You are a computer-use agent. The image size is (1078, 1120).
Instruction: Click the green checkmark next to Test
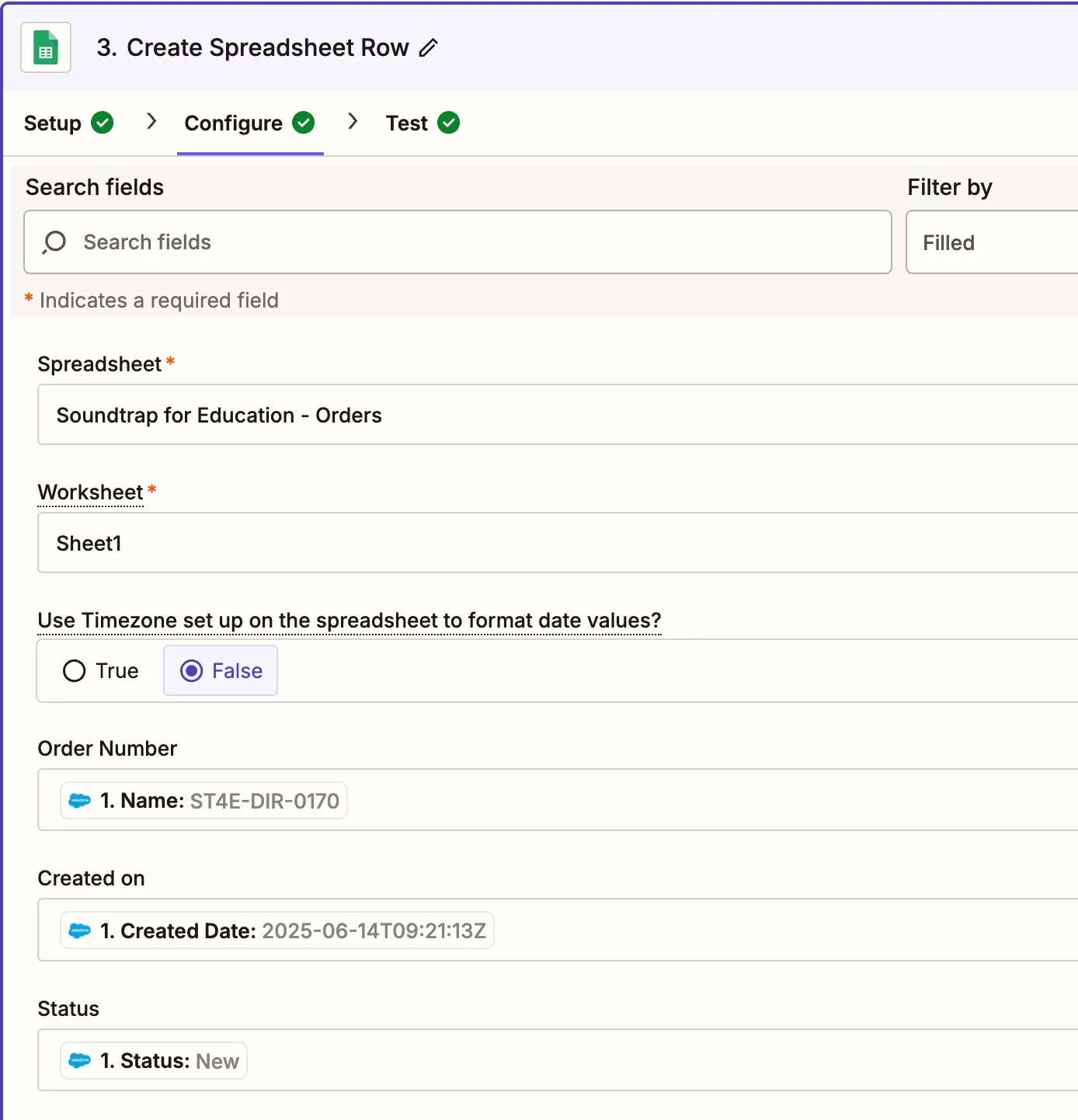(x=449, y=123)
